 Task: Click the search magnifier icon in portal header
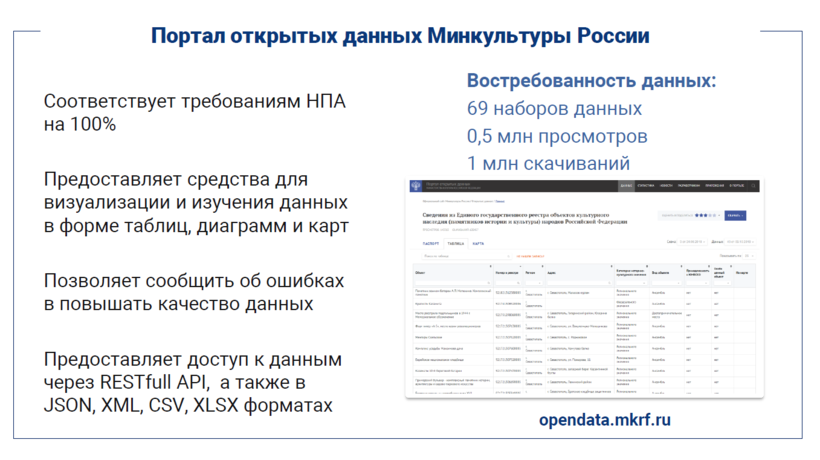click(x=754, y=186)
